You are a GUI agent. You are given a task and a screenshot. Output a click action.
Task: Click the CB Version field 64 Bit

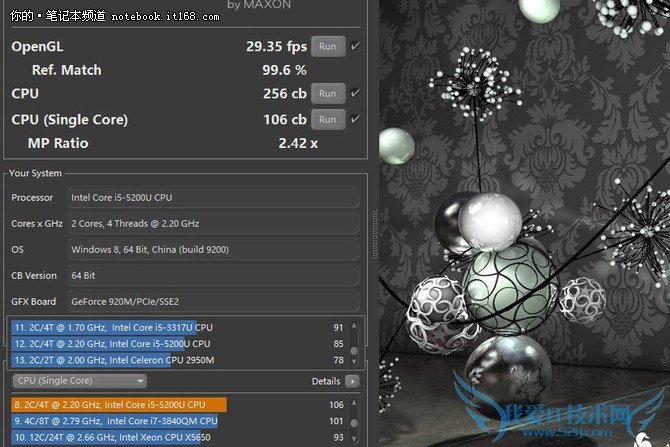click(x=213, y=276)
